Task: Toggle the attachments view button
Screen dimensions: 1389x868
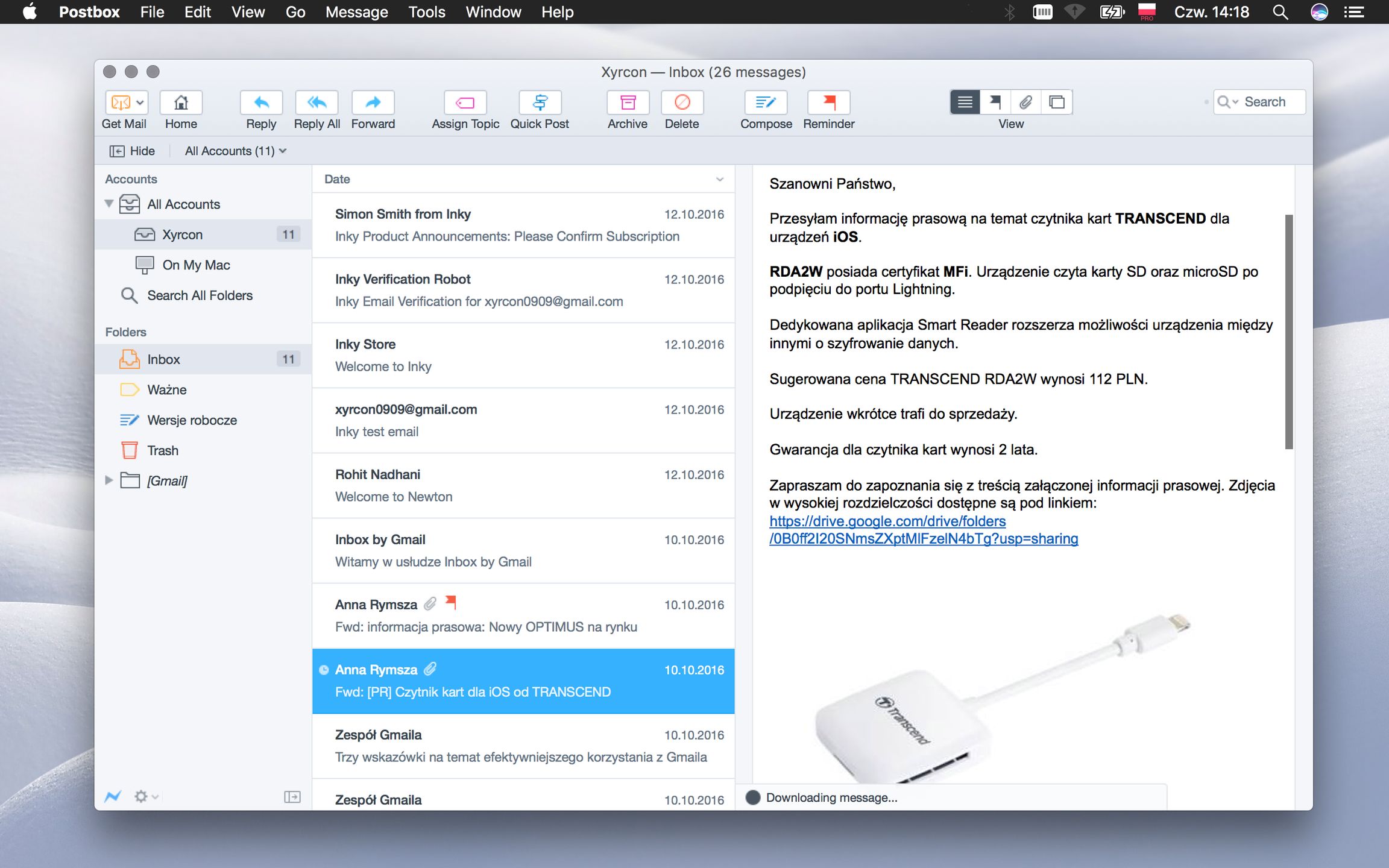Action: point(1025,102)
